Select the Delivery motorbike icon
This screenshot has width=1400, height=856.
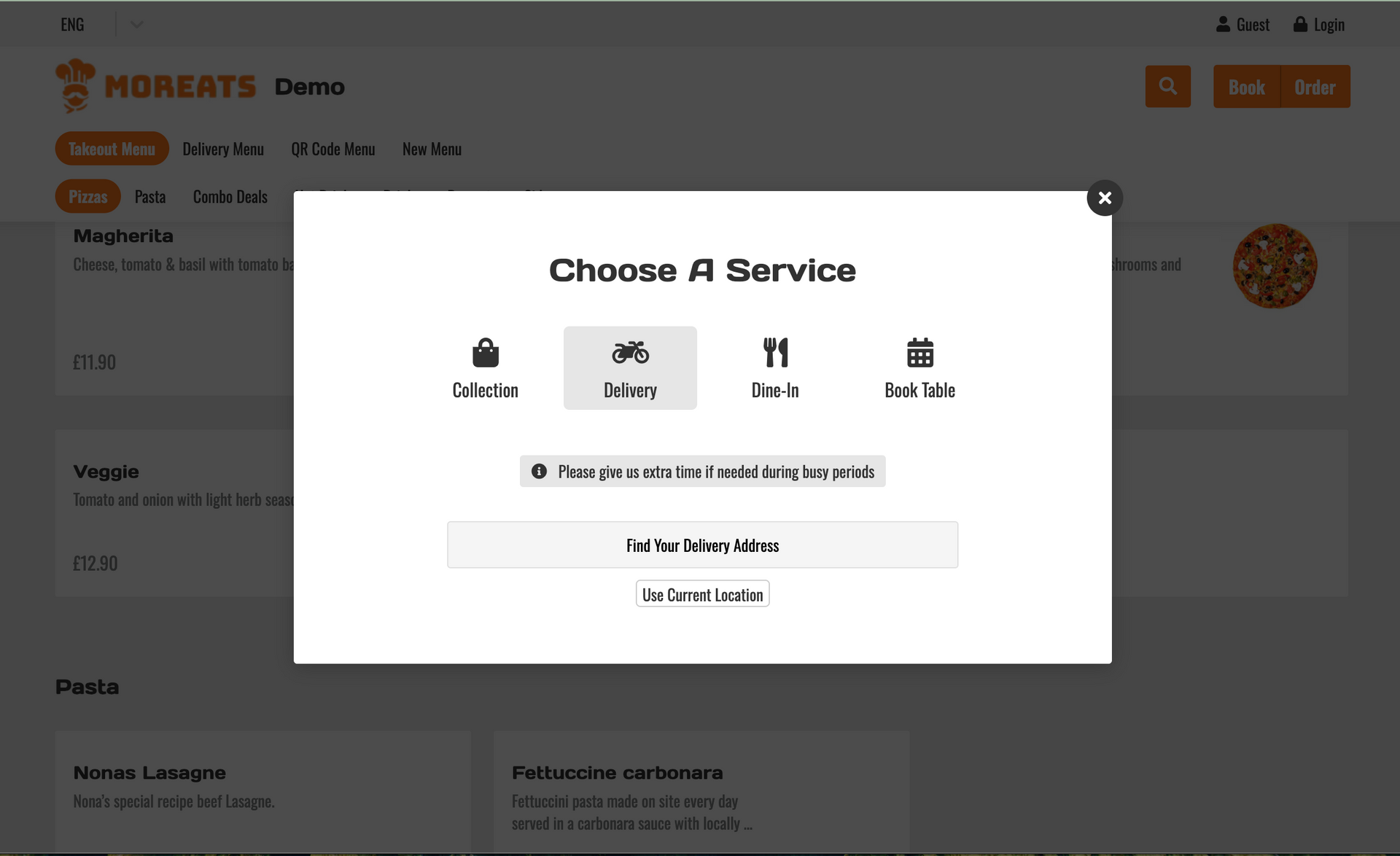pos(630,352)
